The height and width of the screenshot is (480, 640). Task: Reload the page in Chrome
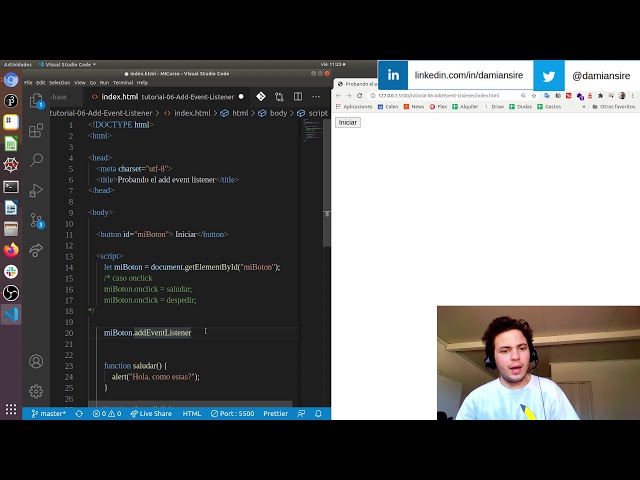pos(359,96)
